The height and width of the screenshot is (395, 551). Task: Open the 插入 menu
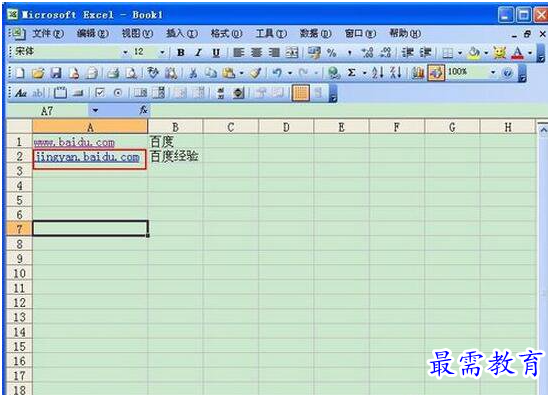pos(182,34)
